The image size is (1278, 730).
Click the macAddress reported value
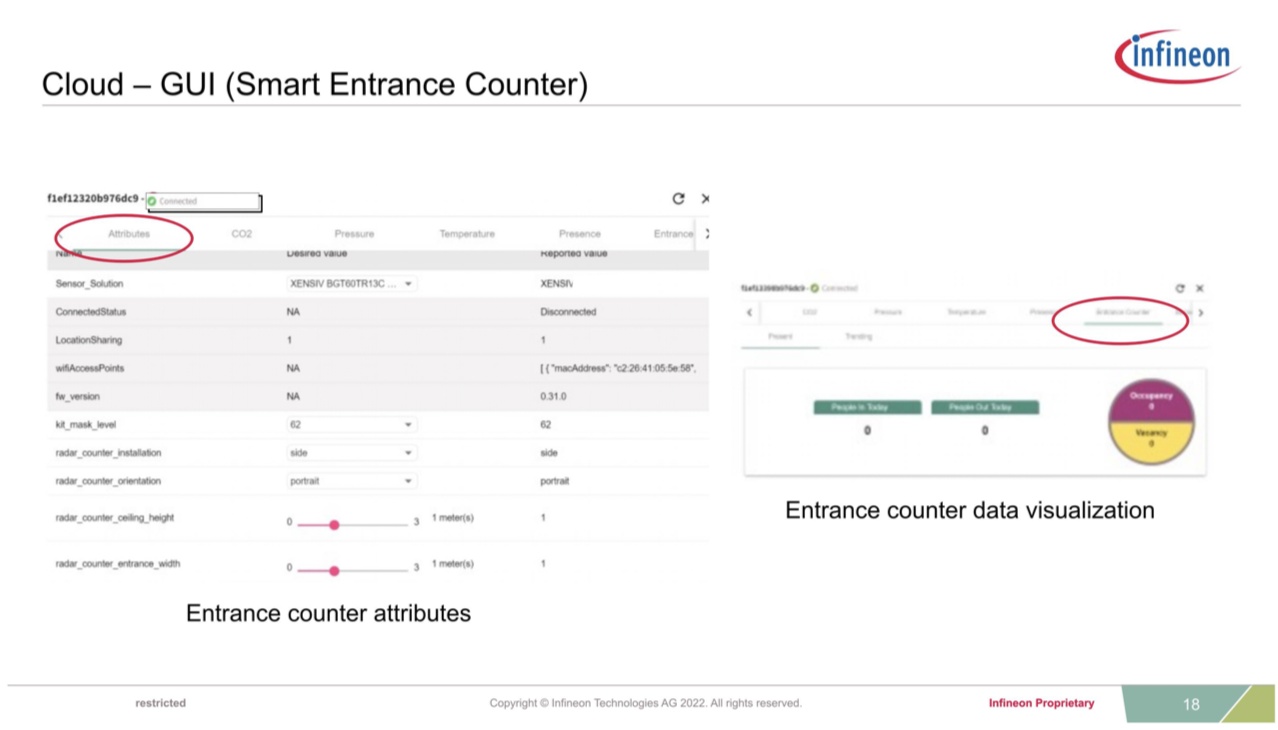tap(618, 368)
